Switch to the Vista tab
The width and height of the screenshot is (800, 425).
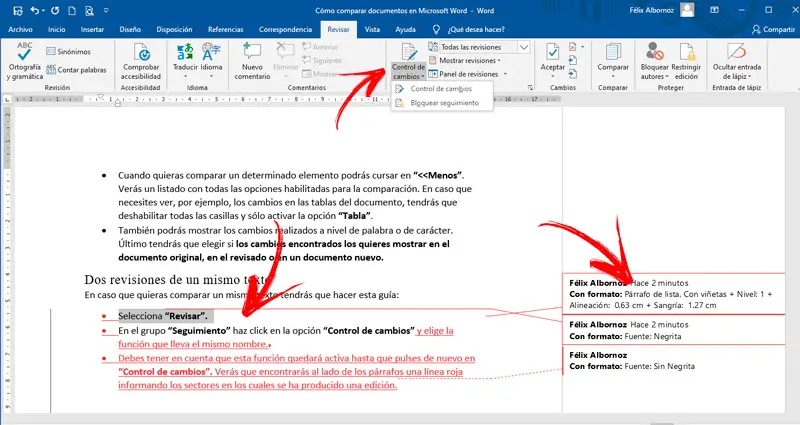click(372, 30)
